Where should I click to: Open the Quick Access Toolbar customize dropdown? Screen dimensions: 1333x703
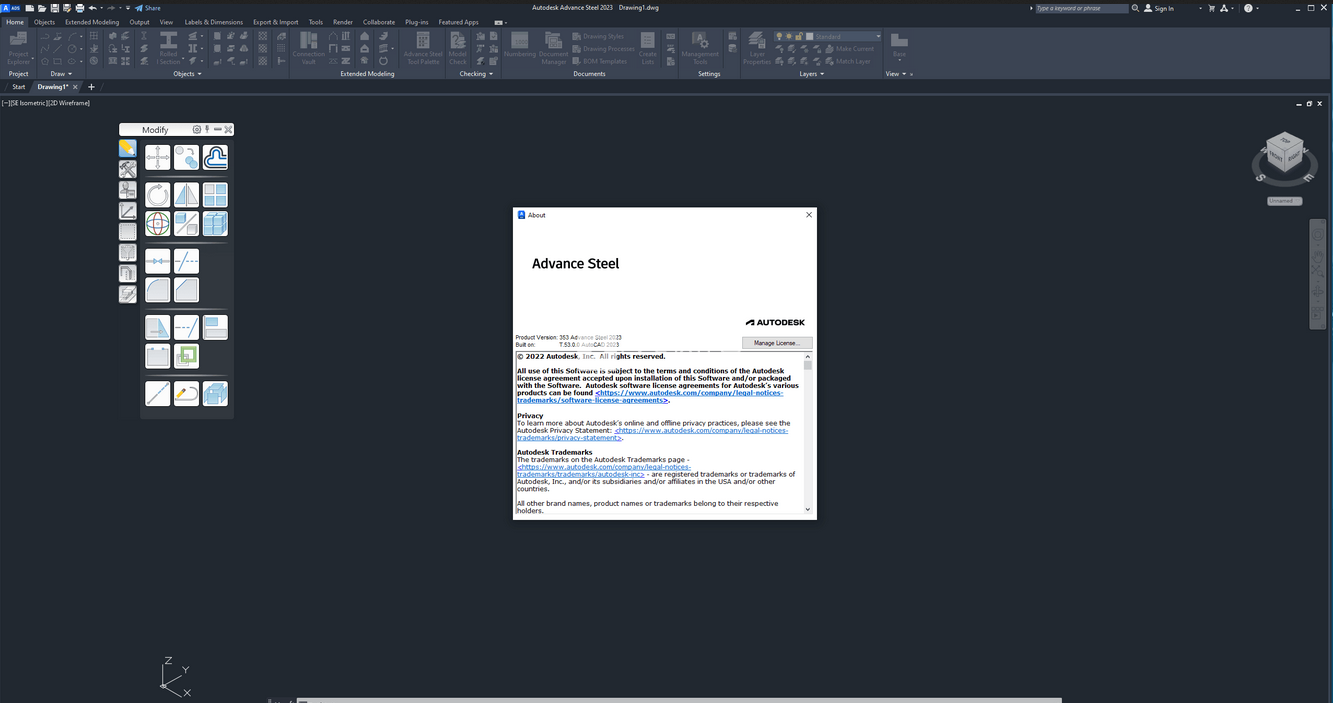(x=128, y=8)
